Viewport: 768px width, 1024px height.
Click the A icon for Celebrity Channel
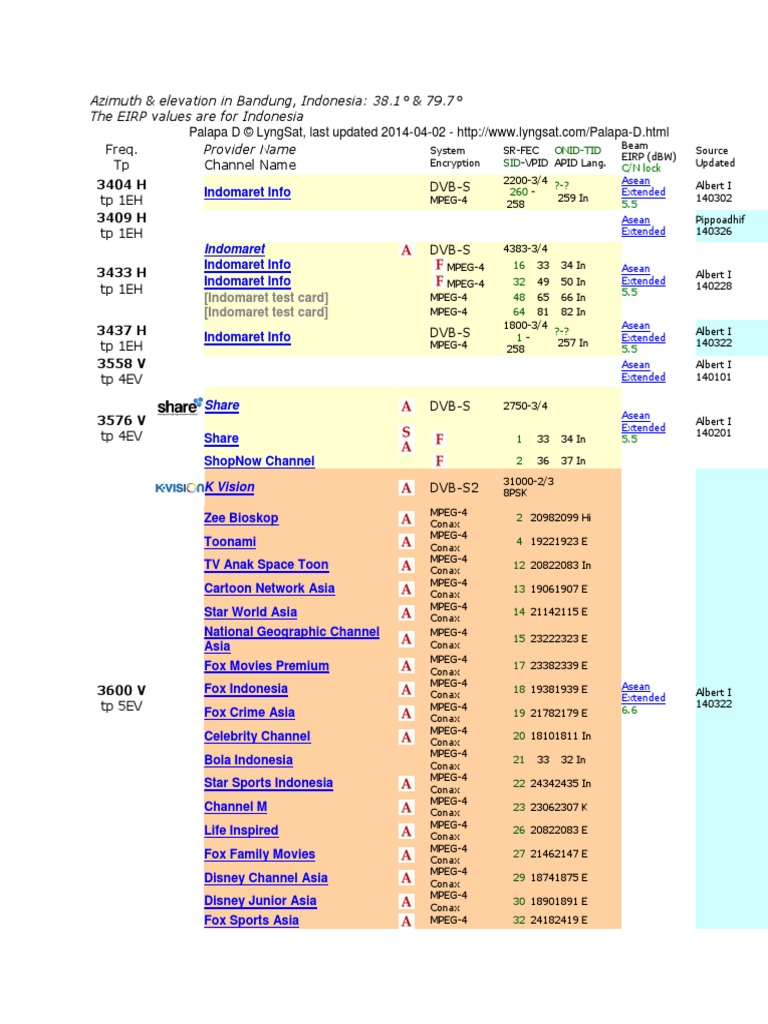click(x=406, y=737)
